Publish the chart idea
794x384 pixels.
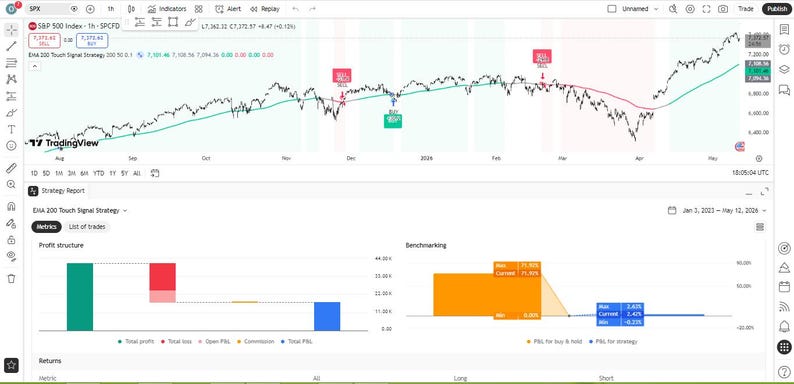[x=777, y=9]
